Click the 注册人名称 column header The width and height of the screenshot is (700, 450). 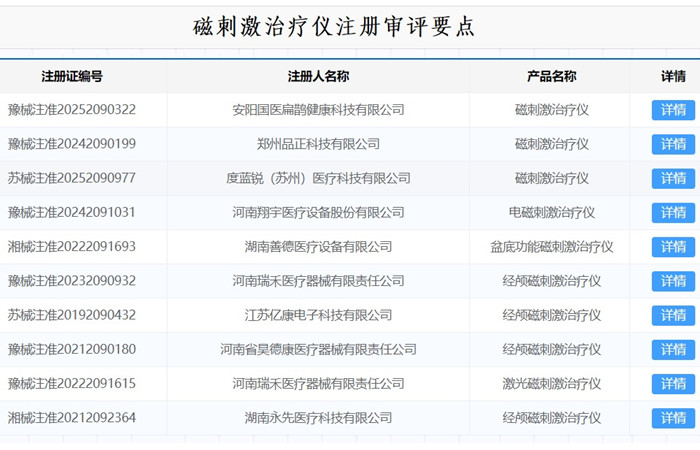tap(318, 76)
